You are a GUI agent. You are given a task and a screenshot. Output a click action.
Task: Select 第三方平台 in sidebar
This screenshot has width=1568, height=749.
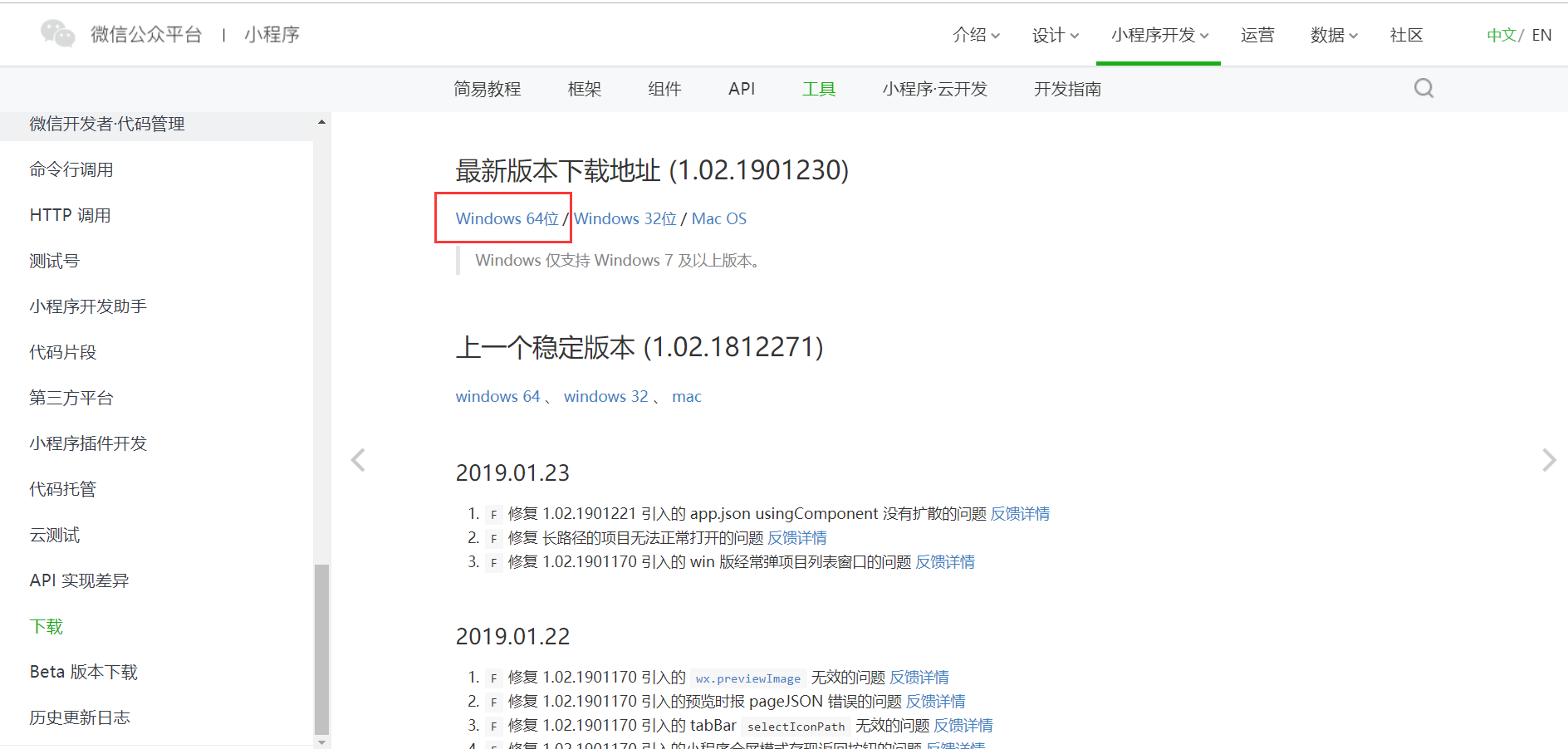pos(71,398)
